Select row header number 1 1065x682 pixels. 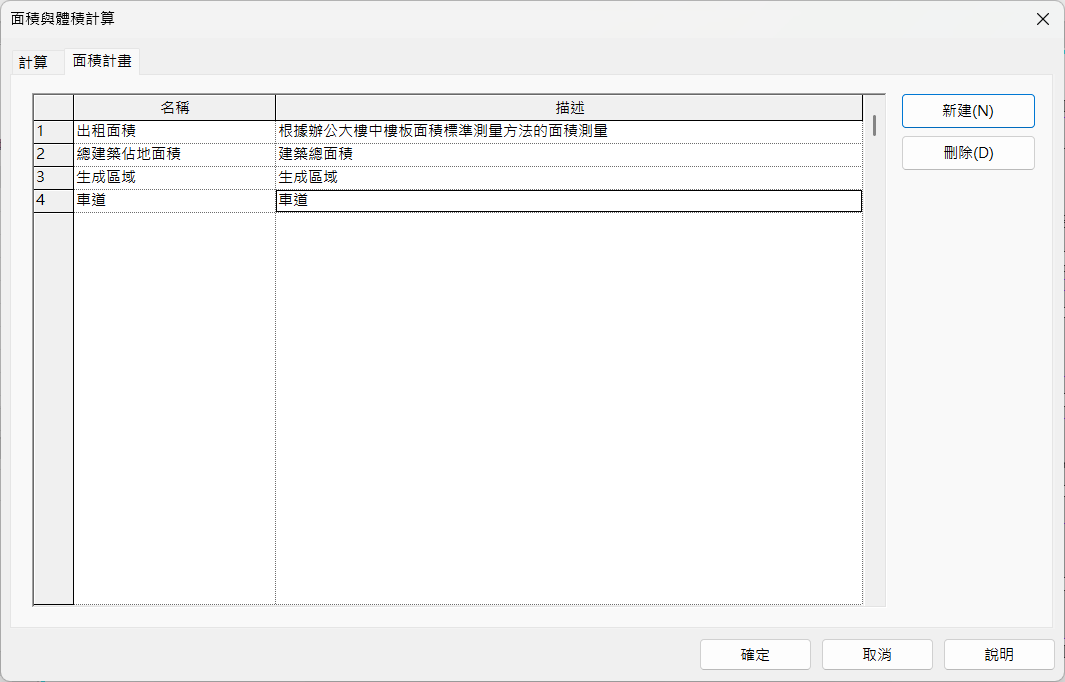(53, 131)
